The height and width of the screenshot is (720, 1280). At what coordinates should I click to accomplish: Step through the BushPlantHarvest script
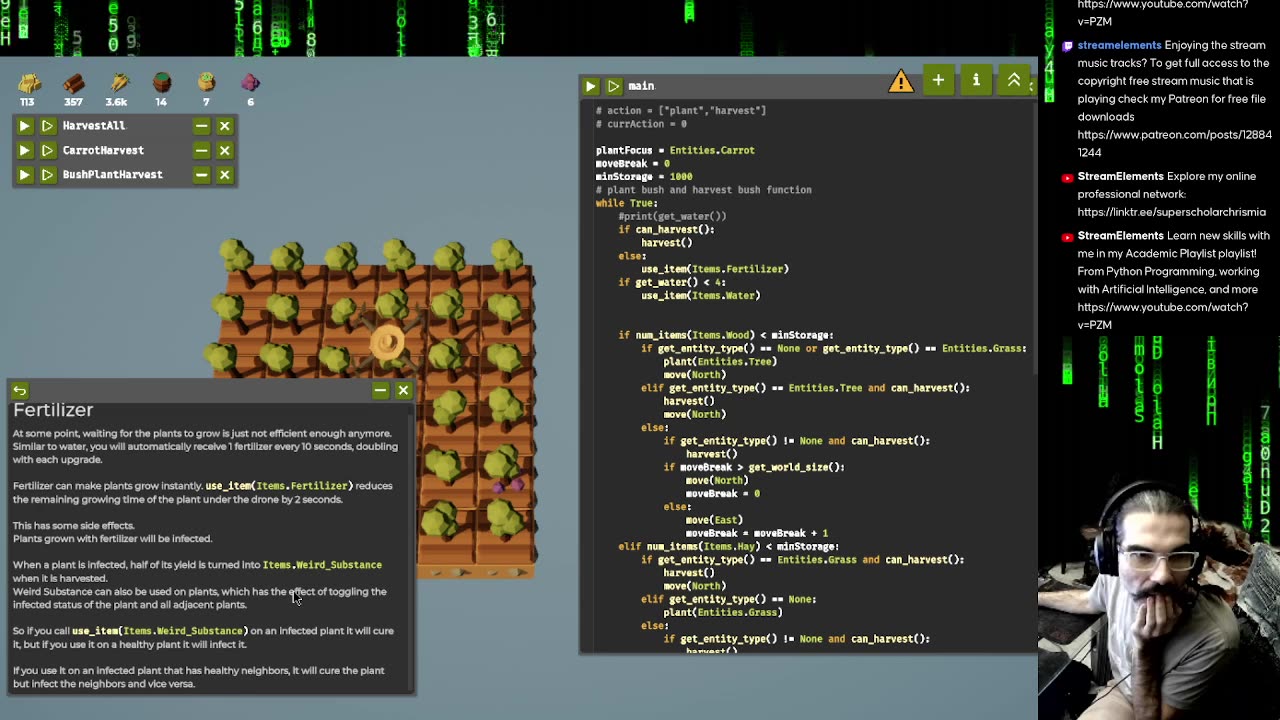pyautogui.click(x=47, y=175)
